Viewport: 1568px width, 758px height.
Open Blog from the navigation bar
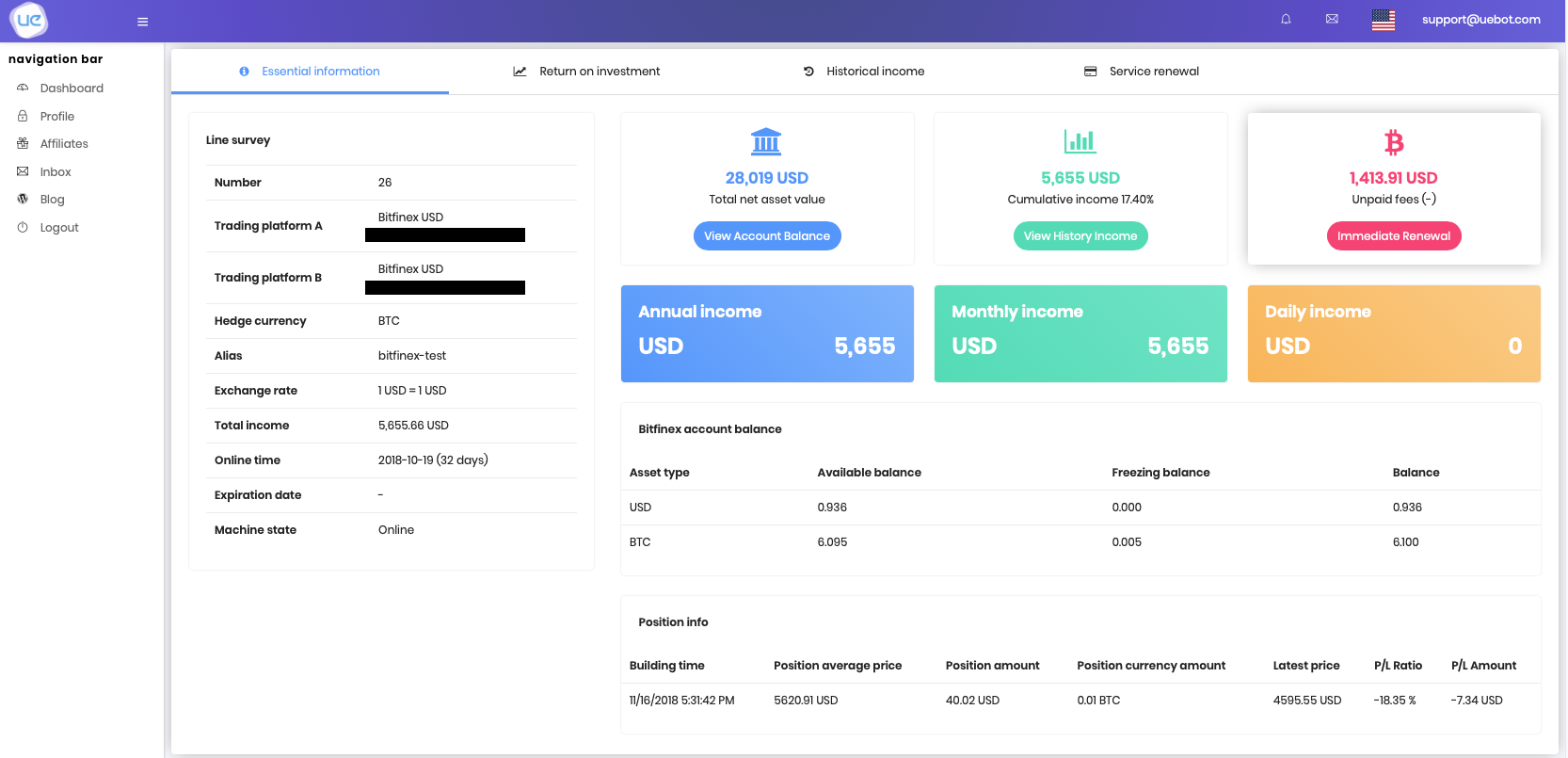[x=53, y=200]
